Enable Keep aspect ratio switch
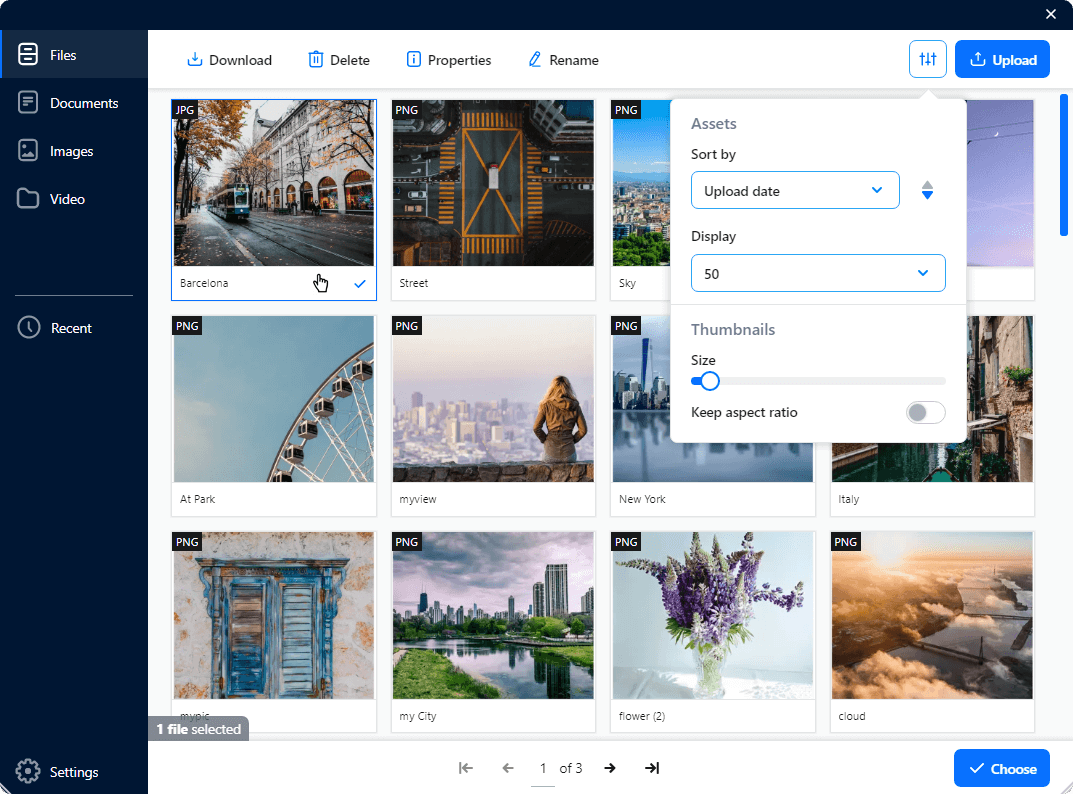 coord(925,412)
